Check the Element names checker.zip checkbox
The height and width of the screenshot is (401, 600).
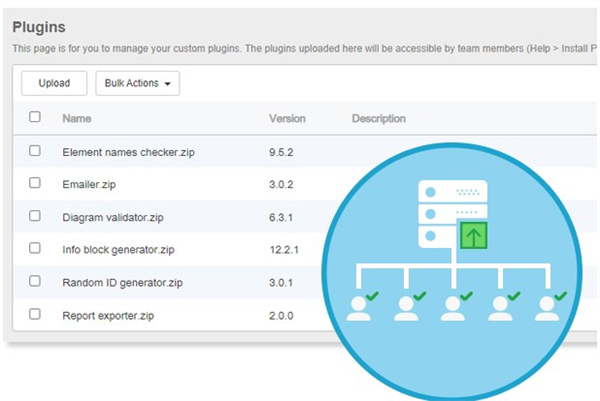point(35,151)
